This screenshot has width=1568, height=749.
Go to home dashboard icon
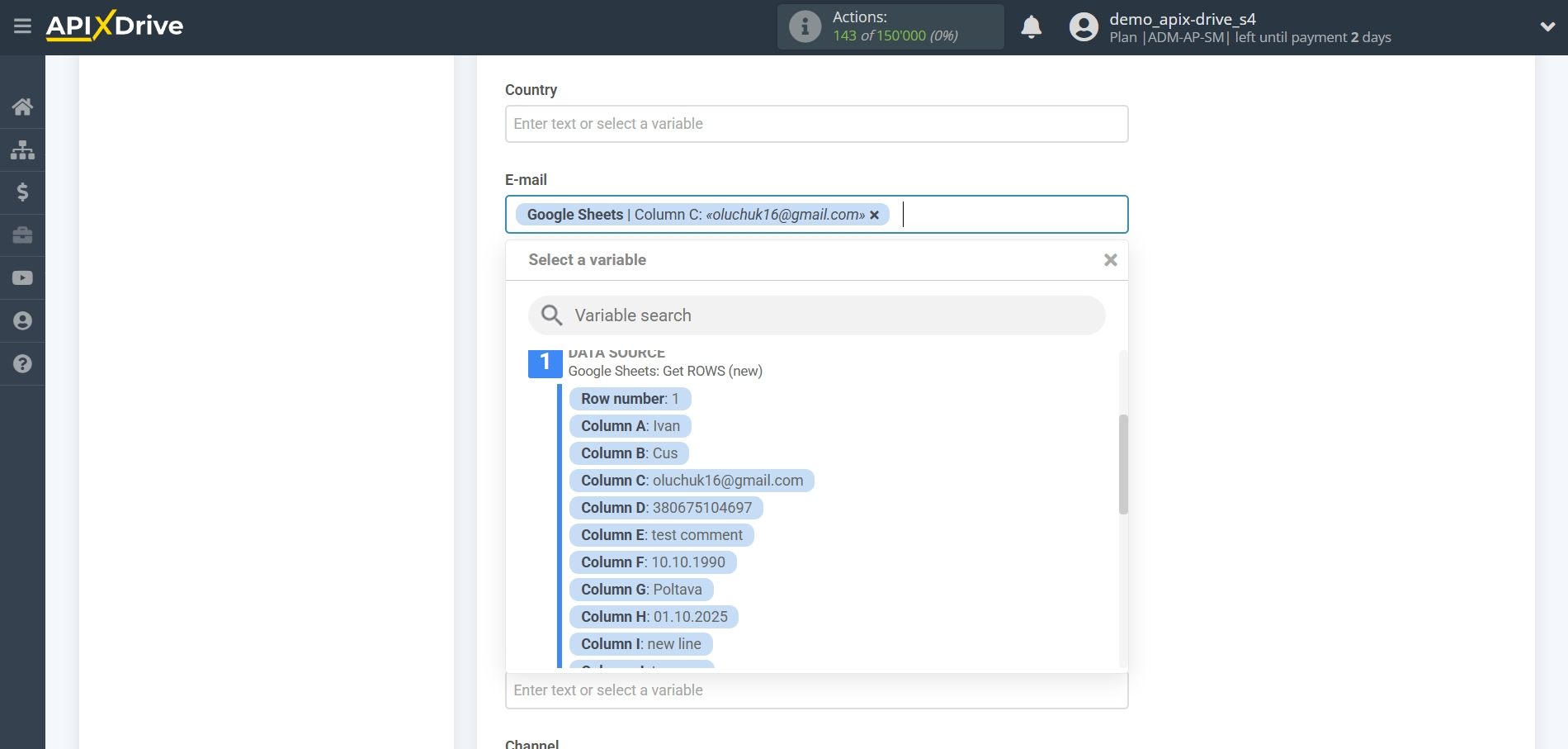[22, 107]
